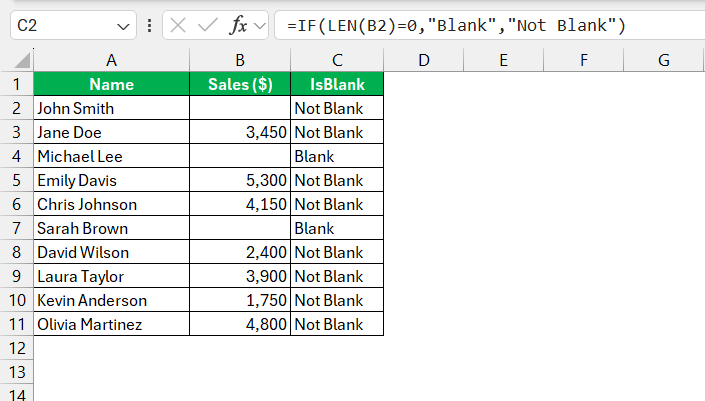Viewport: 705px width, 401px height.
Task: Expand the fx function dropdown chevron
Action: [x=260, y=26]
